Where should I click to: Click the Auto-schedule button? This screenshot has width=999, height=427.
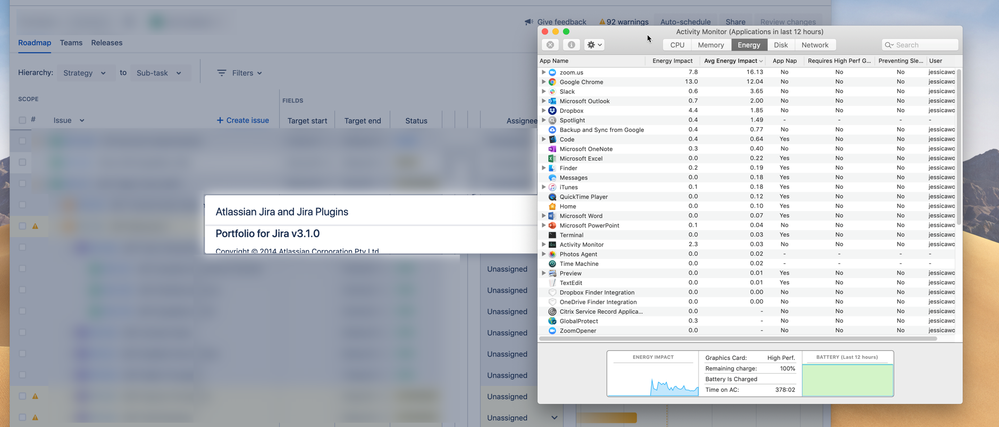coord(686,22)
